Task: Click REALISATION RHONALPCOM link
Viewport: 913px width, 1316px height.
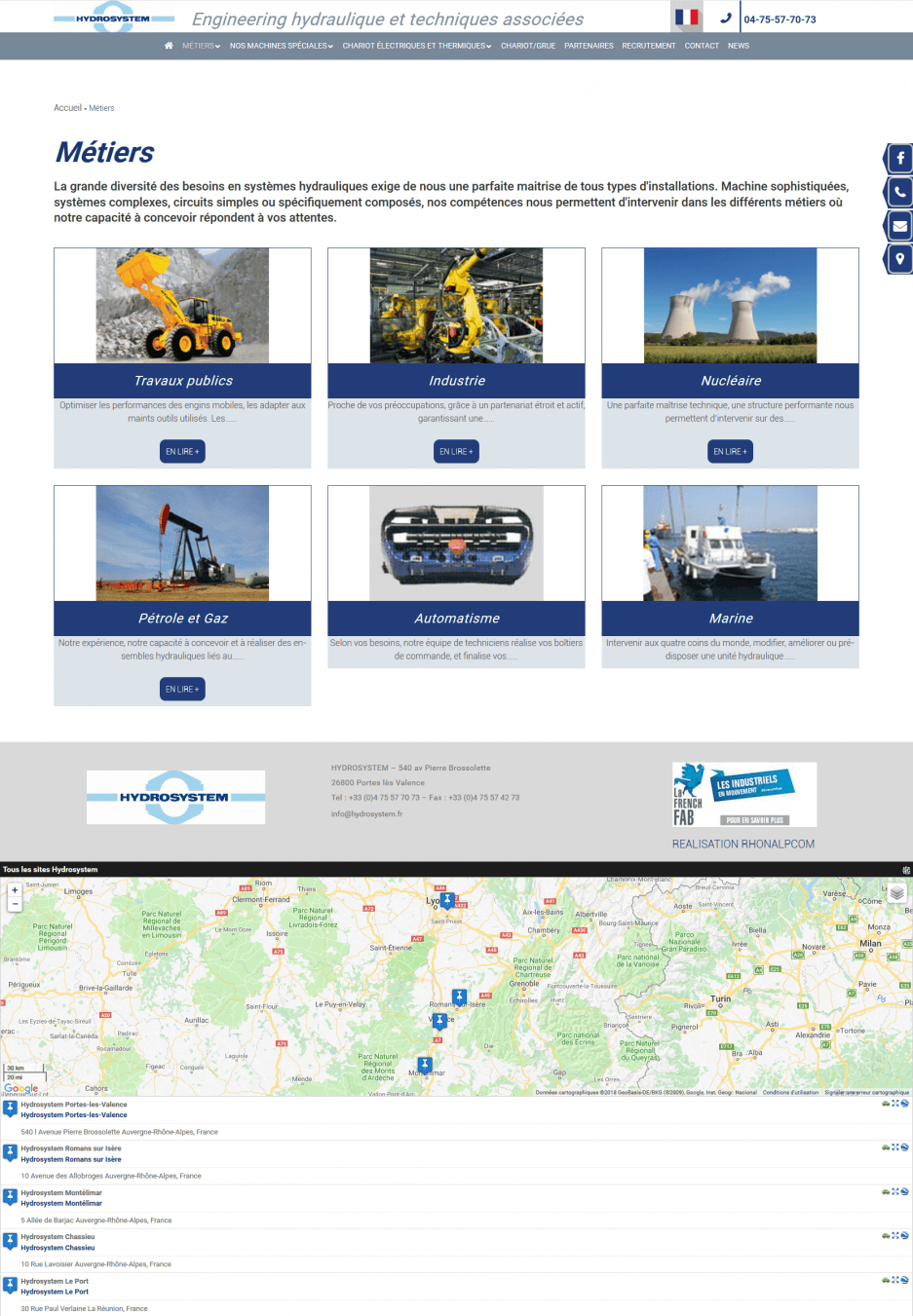Action: tap(743, 845)
